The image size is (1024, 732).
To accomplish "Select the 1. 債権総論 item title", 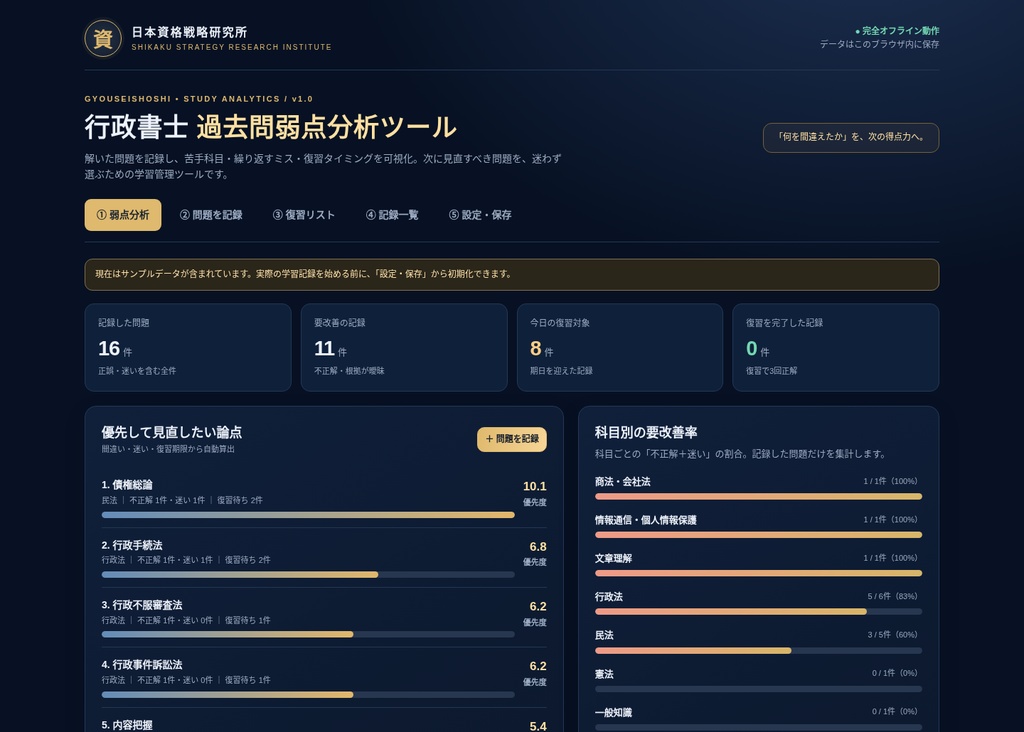I will tap(127, 485).
